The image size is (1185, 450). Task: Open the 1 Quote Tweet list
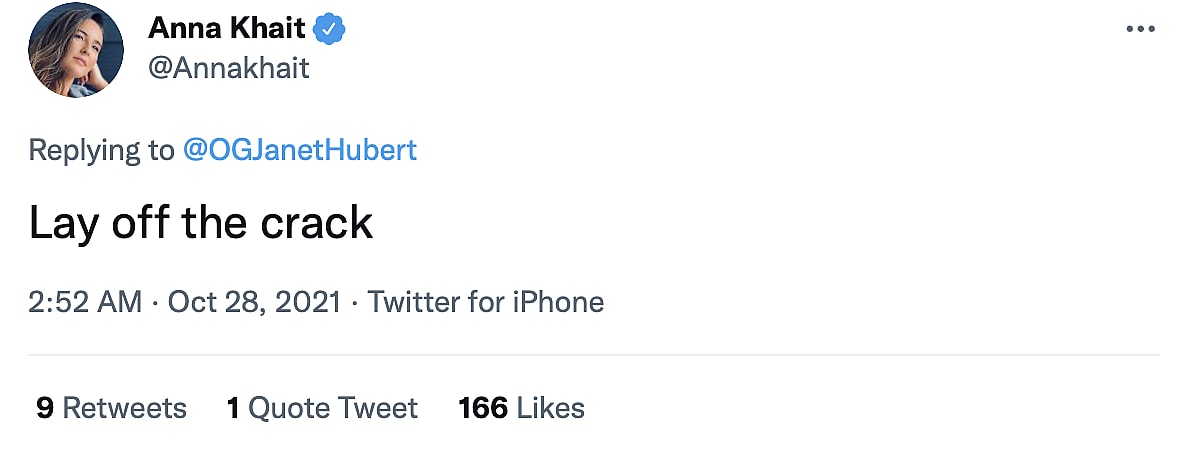(x=322, y=408)
